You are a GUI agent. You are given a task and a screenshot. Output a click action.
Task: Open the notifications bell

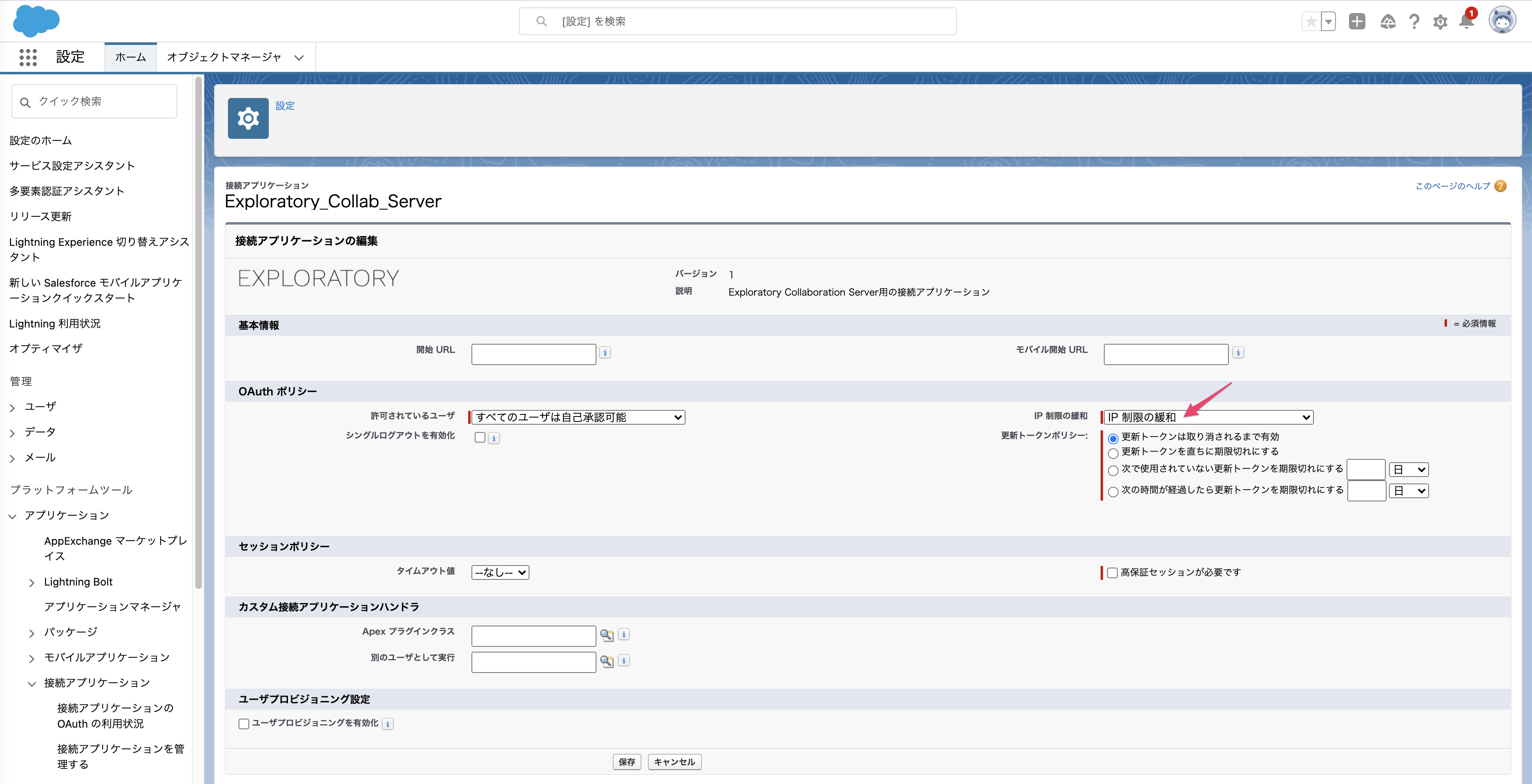[1467, 21]
